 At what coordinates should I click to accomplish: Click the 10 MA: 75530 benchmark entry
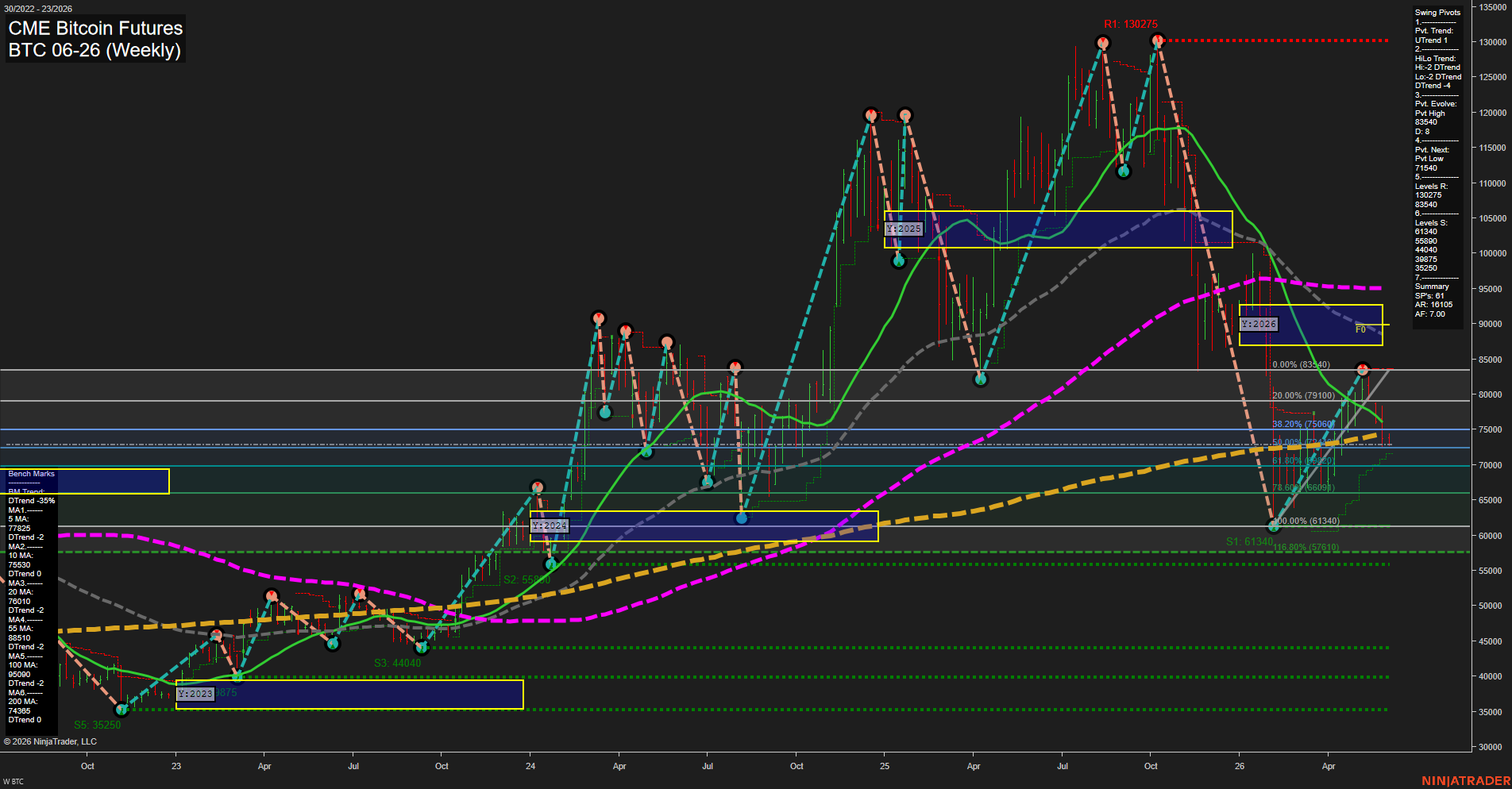pos(21,560)
